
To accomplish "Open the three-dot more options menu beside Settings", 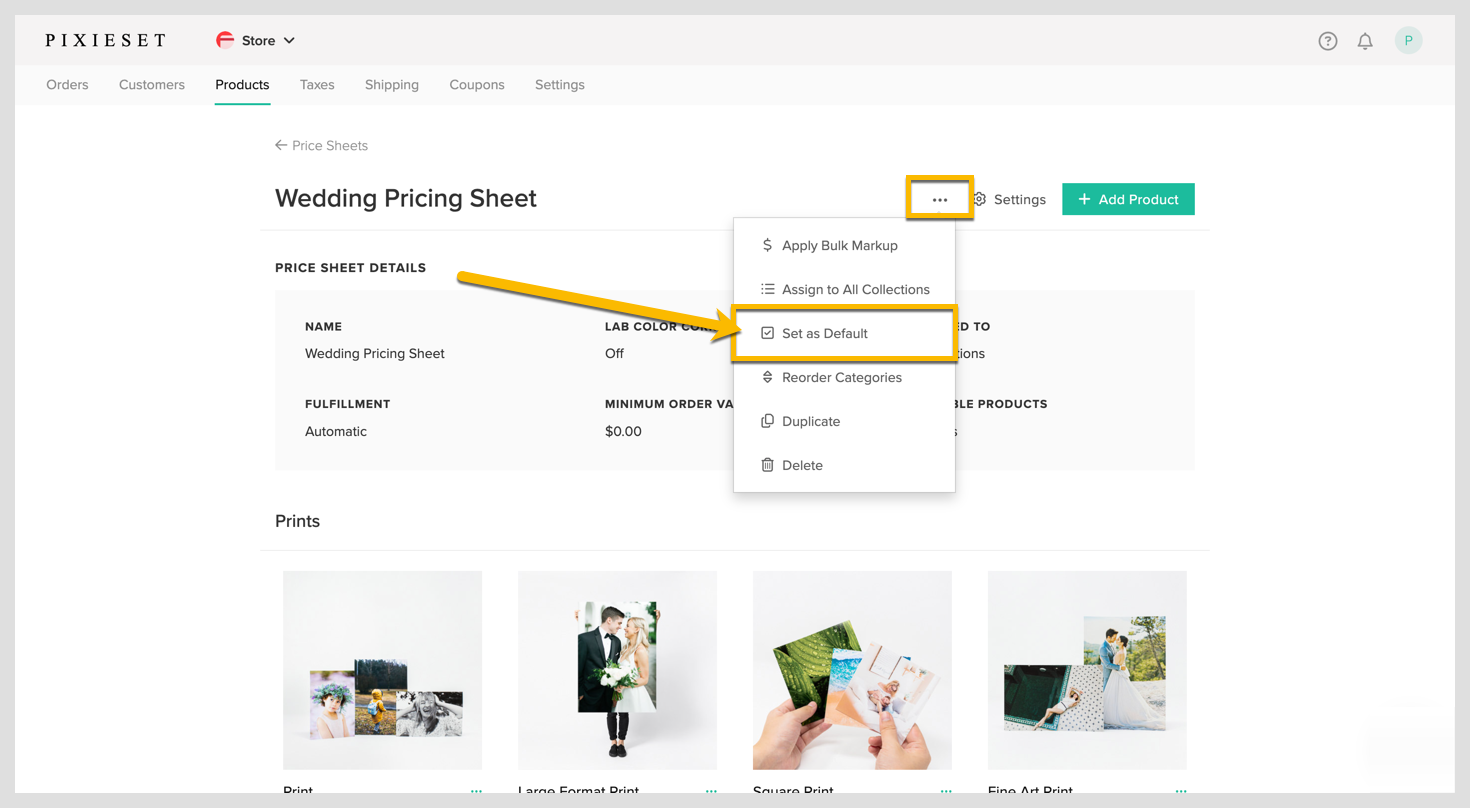I will (939, 199).
